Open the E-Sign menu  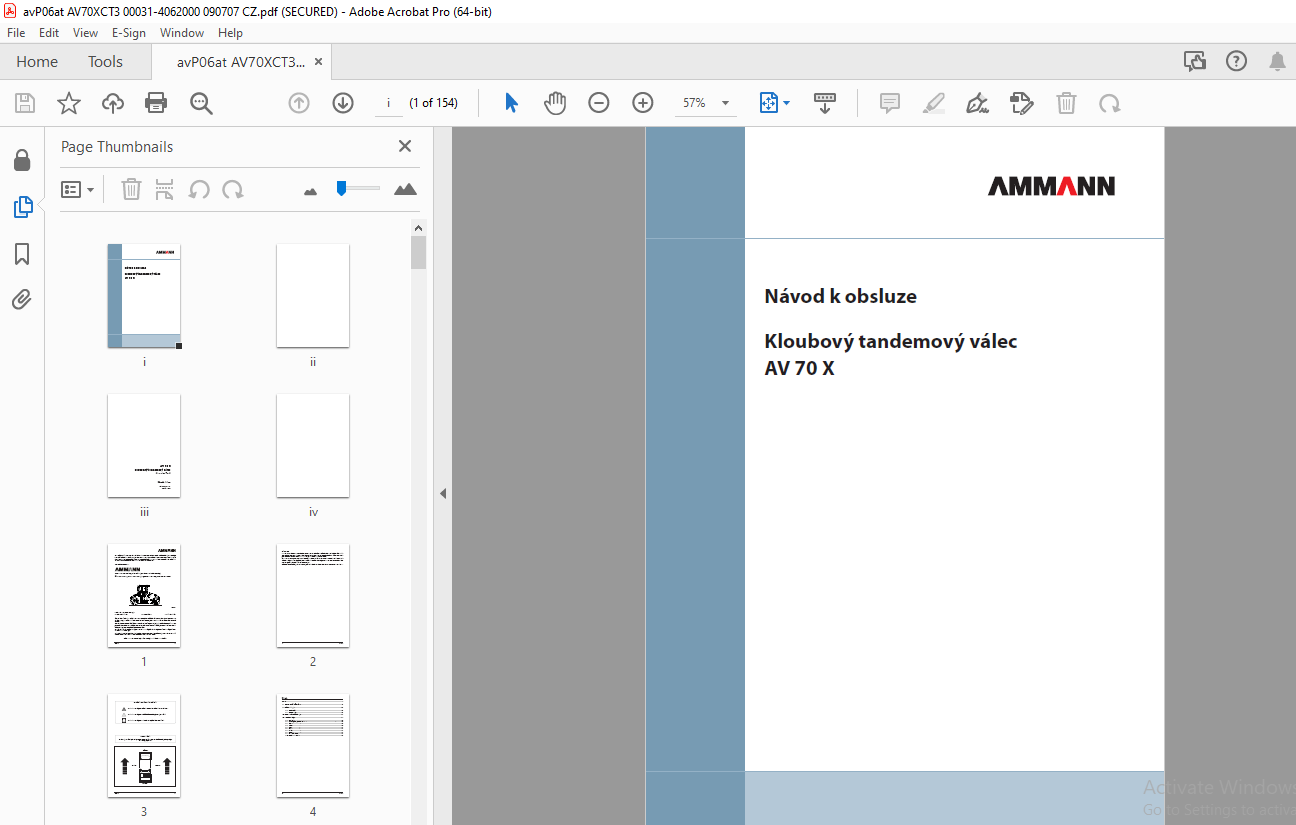(128, 33)
